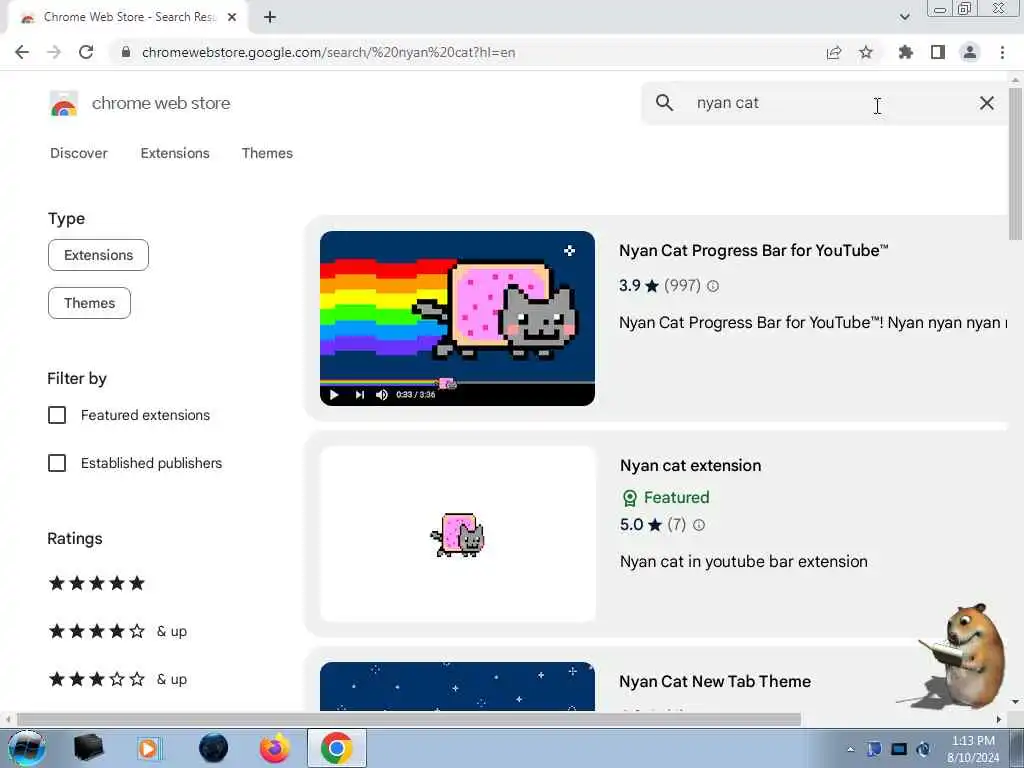Reload the Chrome Web Store page
1024x768 pixels.
coord(86,52)
